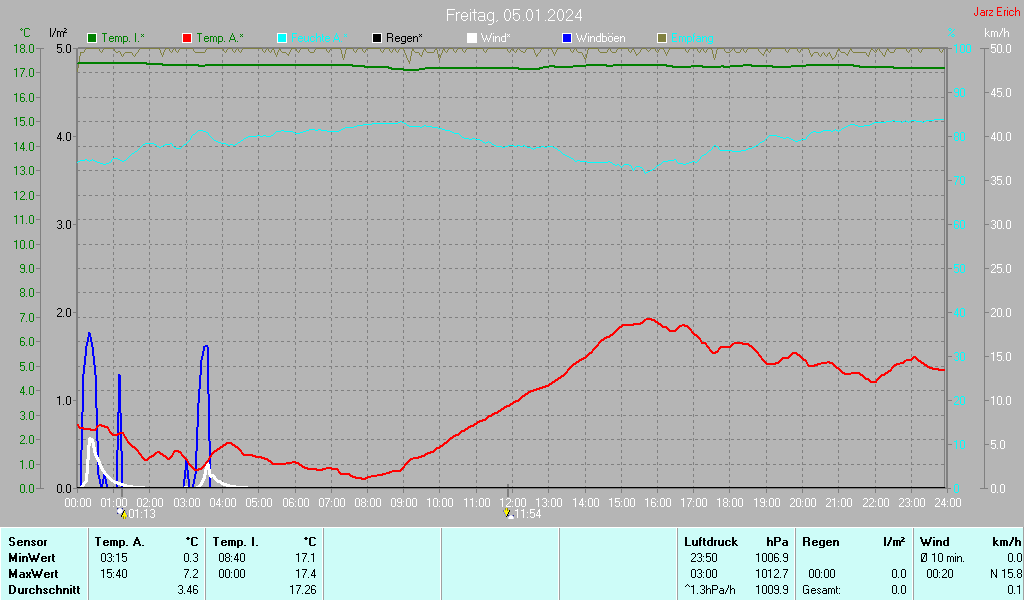Click the cyan humidity legend swatch

[282, 38]
